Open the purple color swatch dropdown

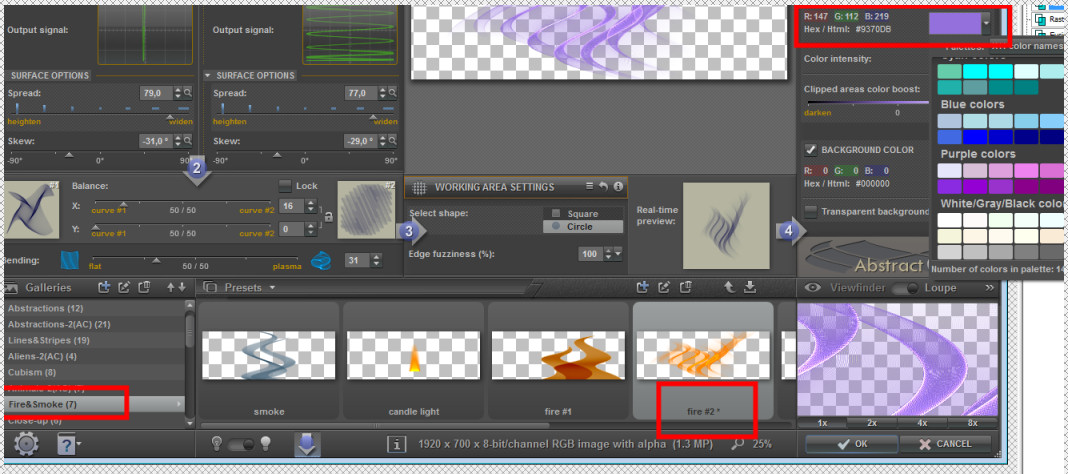(987, 22)
